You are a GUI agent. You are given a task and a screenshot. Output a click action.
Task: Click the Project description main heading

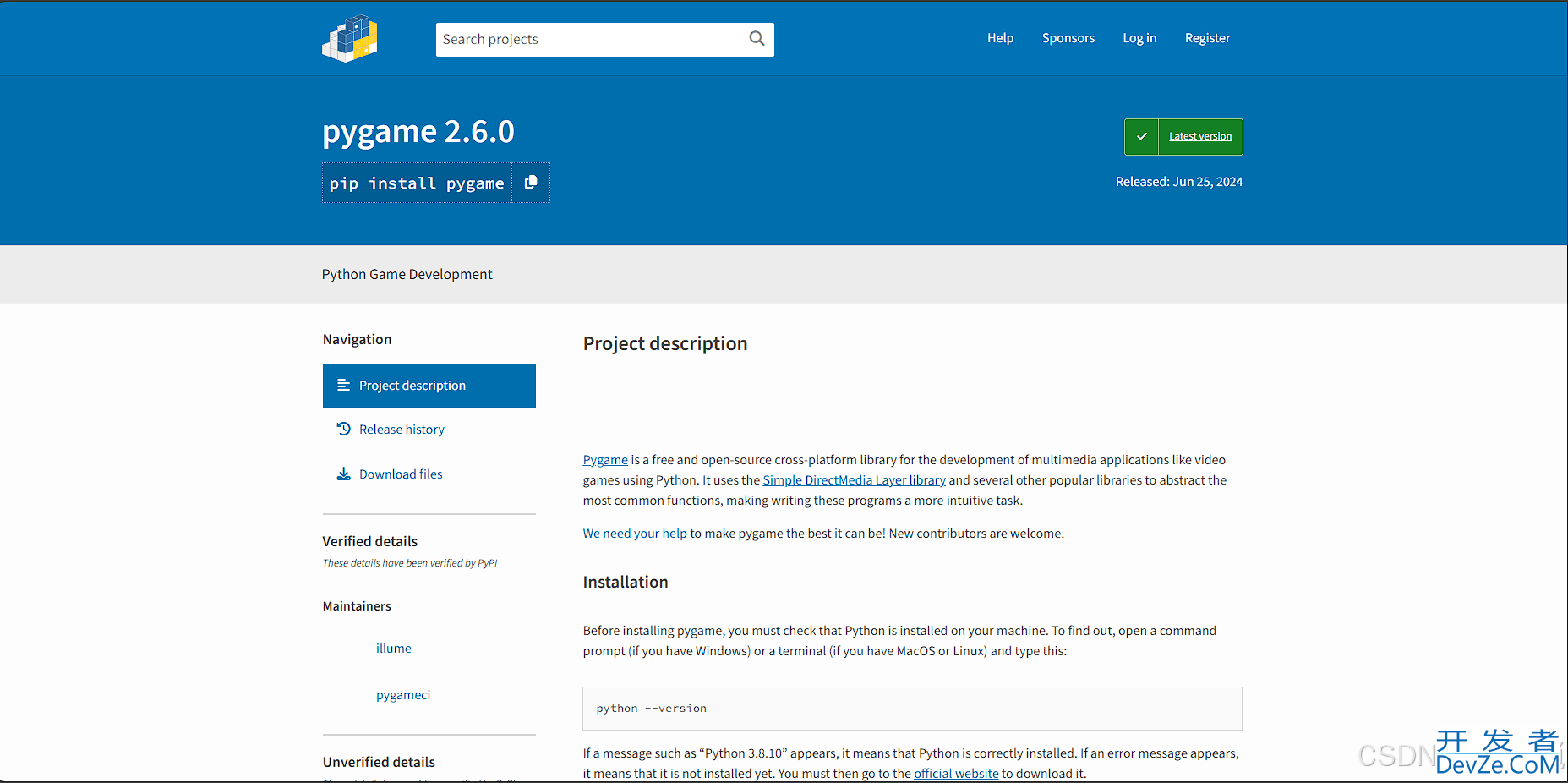pyautogui.click(x=665, y=343)
